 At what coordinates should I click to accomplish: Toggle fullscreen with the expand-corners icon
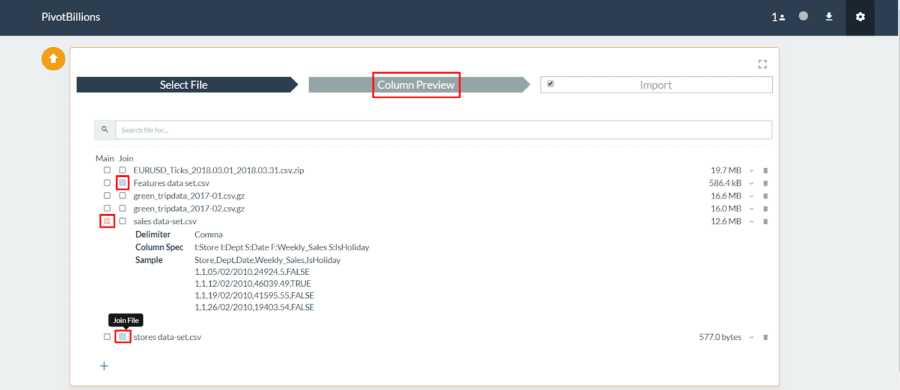(762, 64)
